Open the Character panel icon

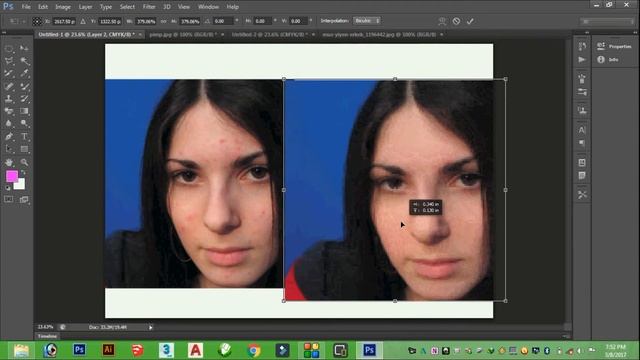click(582, 130)
